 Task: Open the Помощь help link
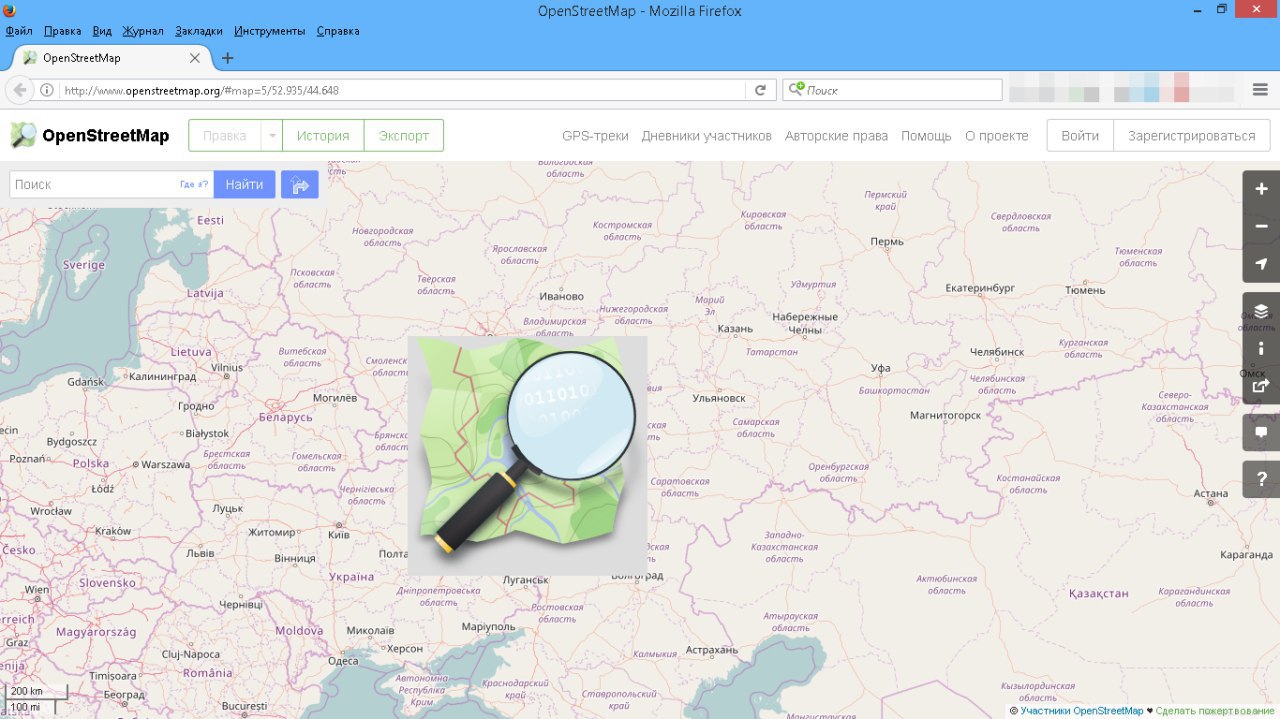click(926, 136)
